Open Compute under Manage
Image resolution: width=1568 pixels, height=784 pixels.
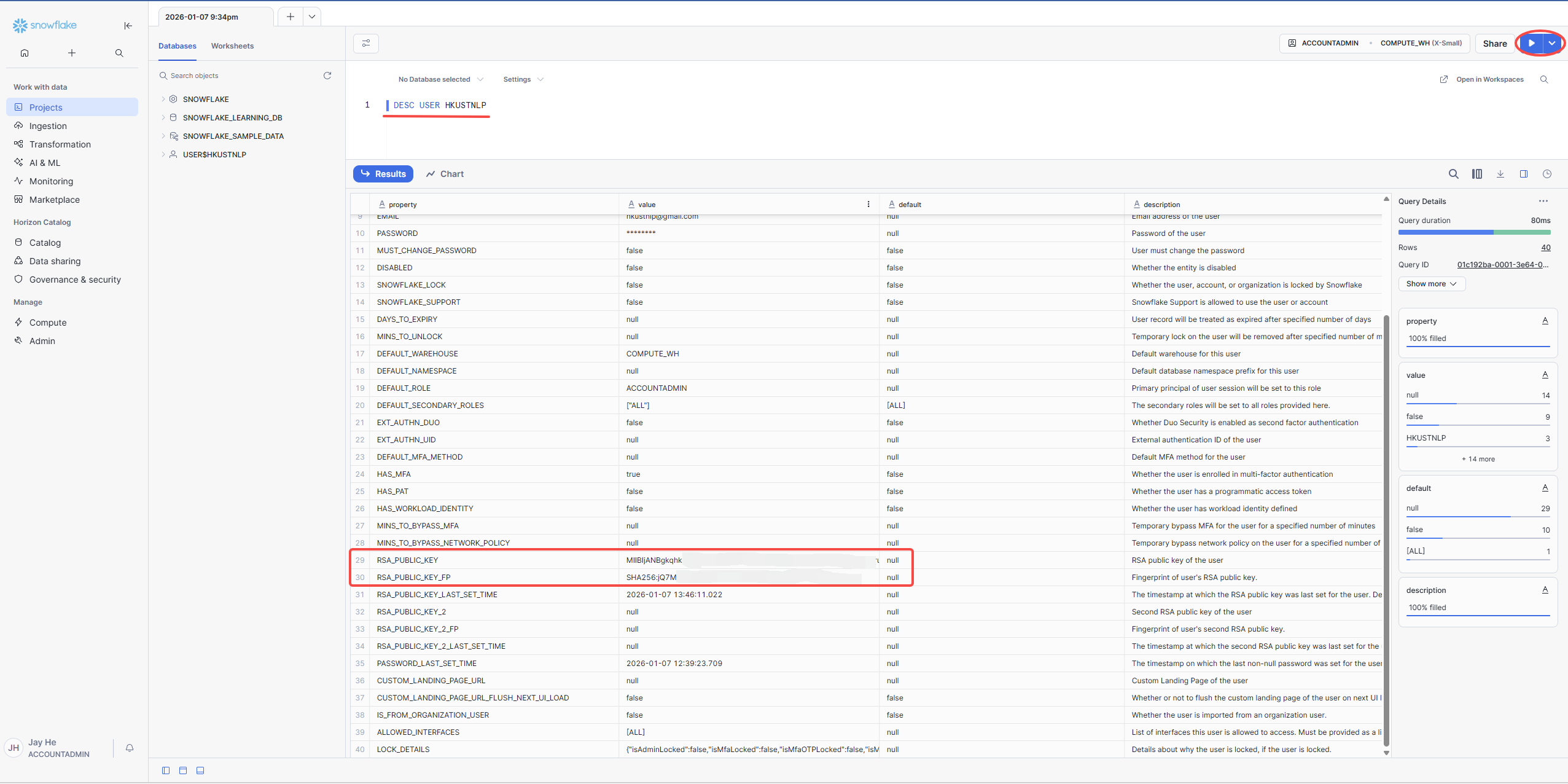pyautogui.click(x=72, y=322)
